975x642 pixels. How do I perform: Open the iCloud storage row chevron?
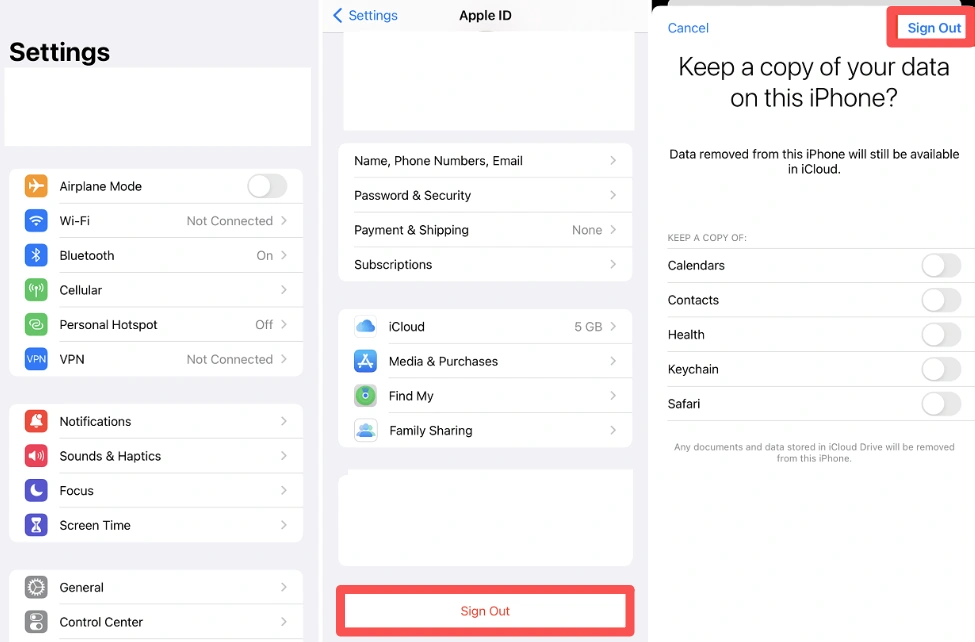(x=613, y=327)
